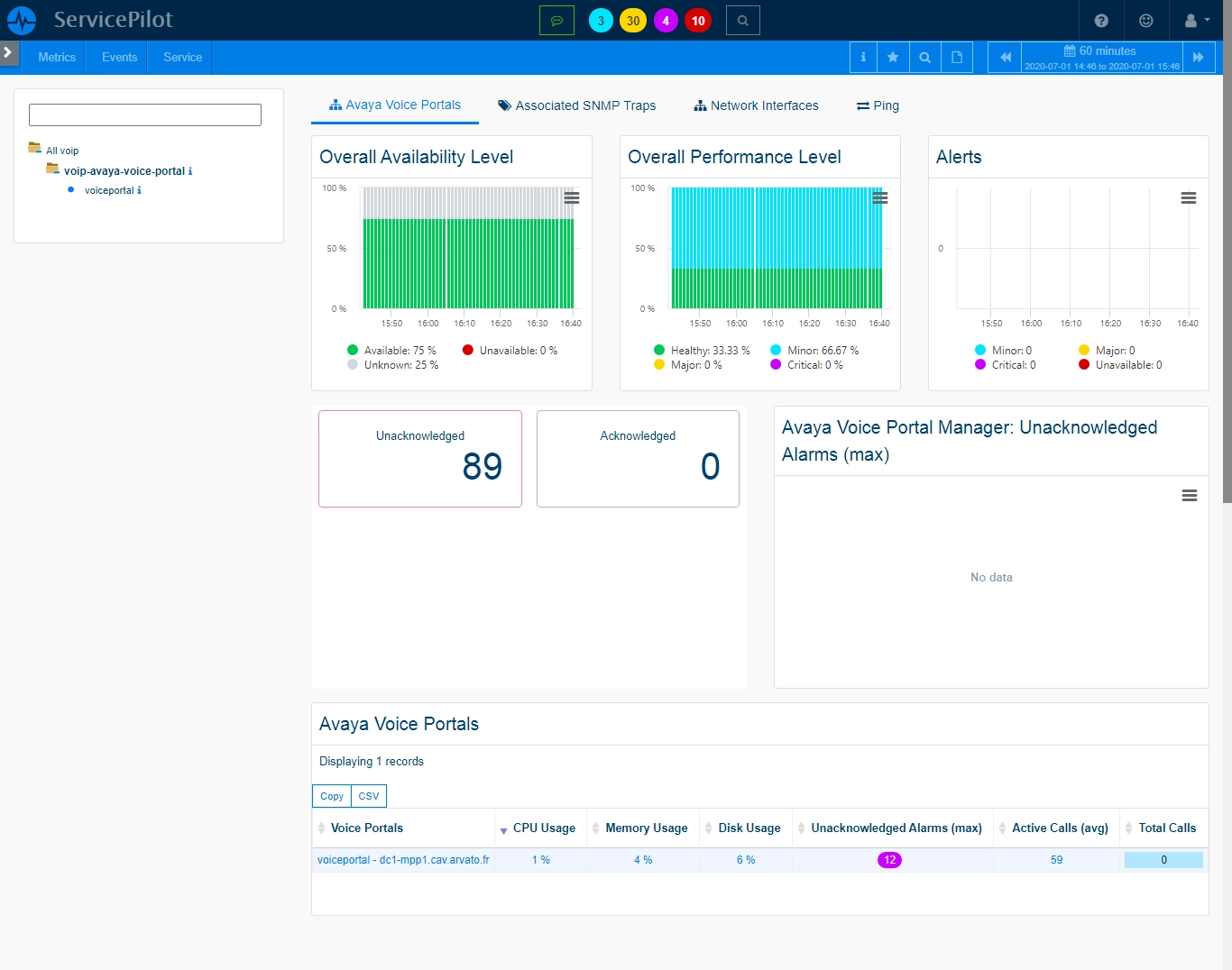1232x970 pixels.
Task: Toggle the Major 0 % legend series
Action: (x=687, y=365)
